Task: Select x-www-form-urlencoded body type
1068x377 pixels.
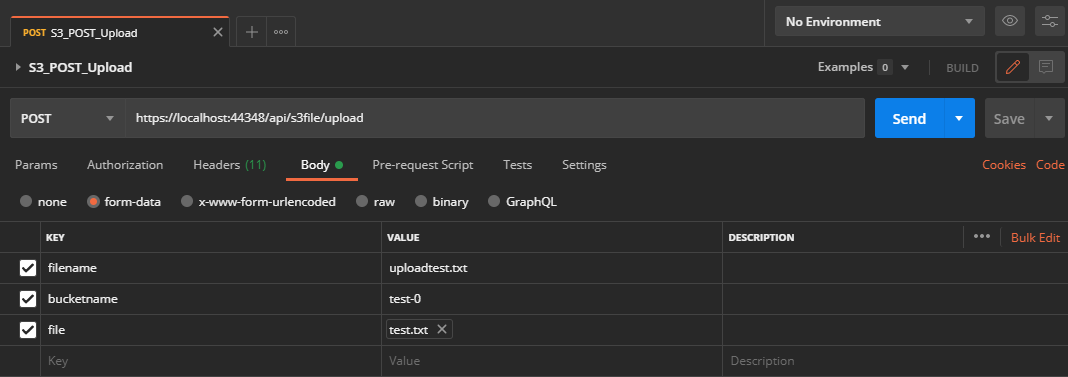Action: (x=187, y=202)
